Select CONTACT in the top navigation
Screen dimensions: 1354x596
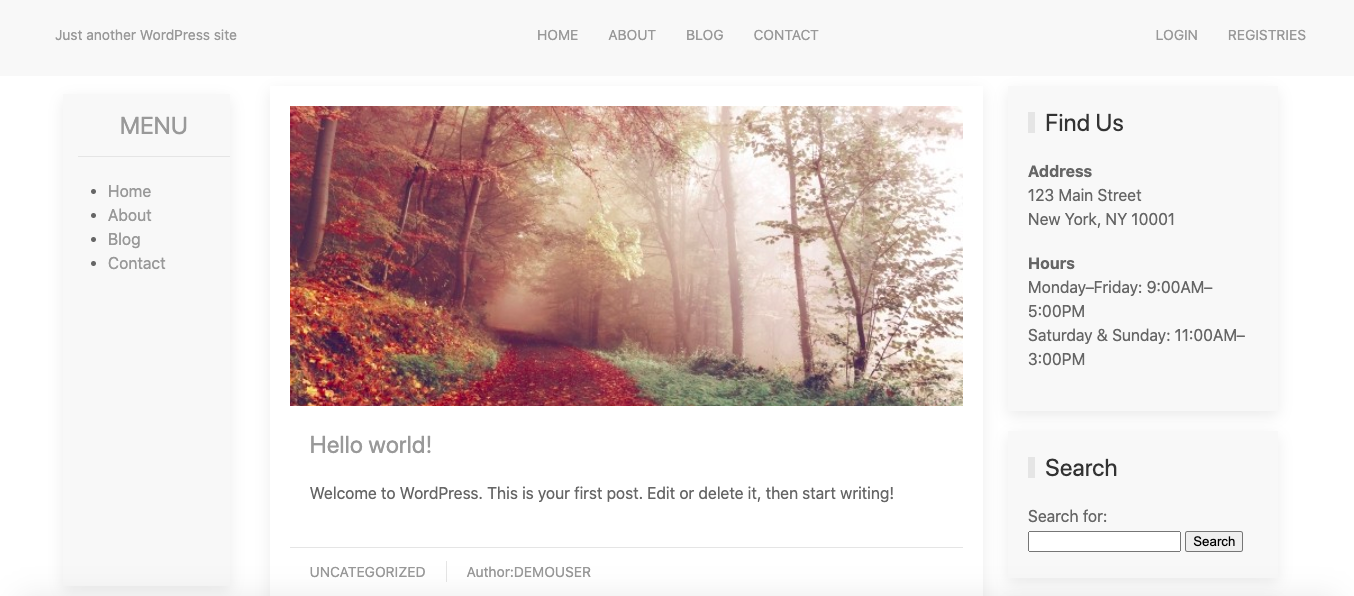point(786,35)
